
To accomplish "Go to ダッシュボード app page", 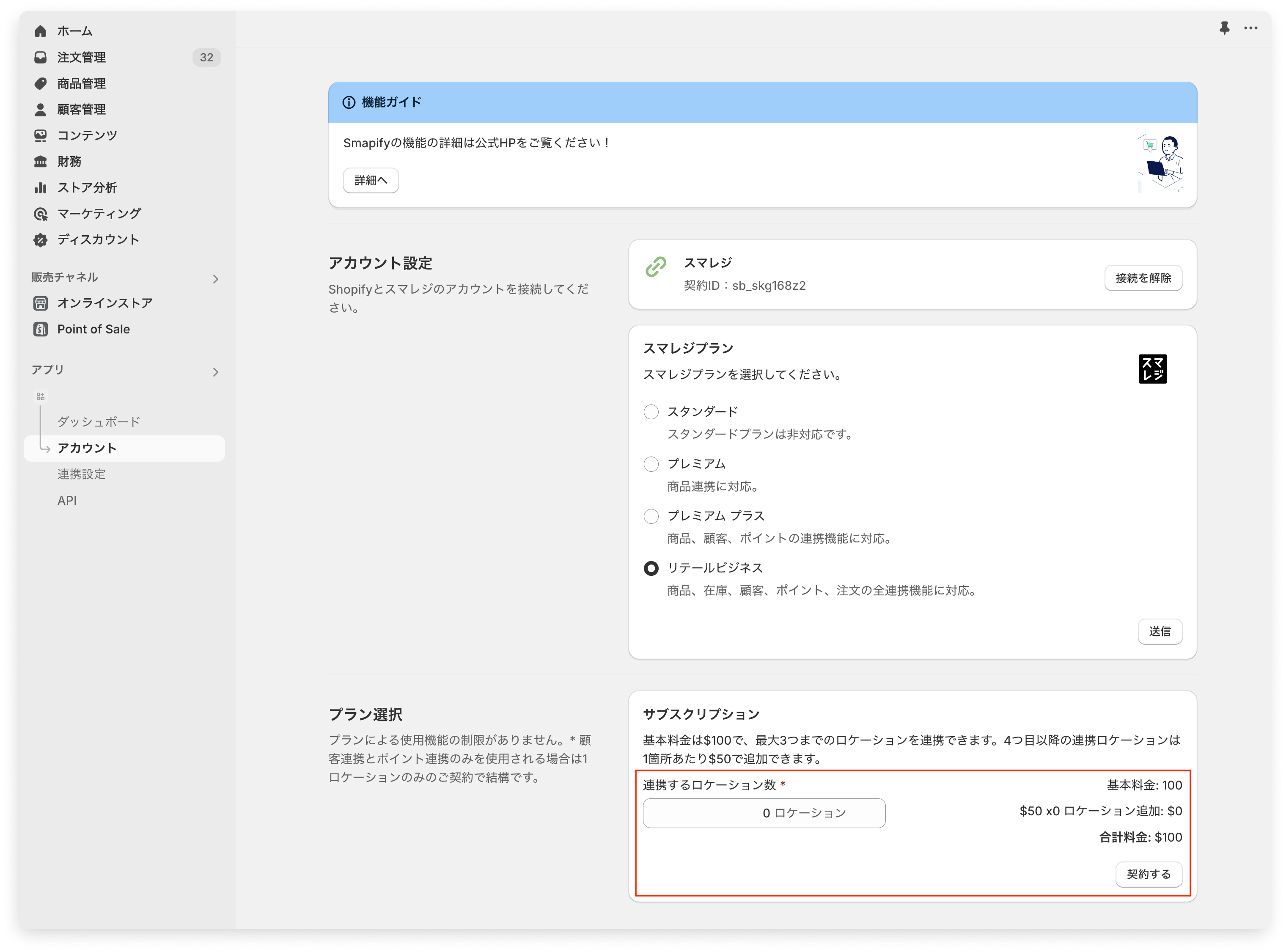I will pos(99,422).
